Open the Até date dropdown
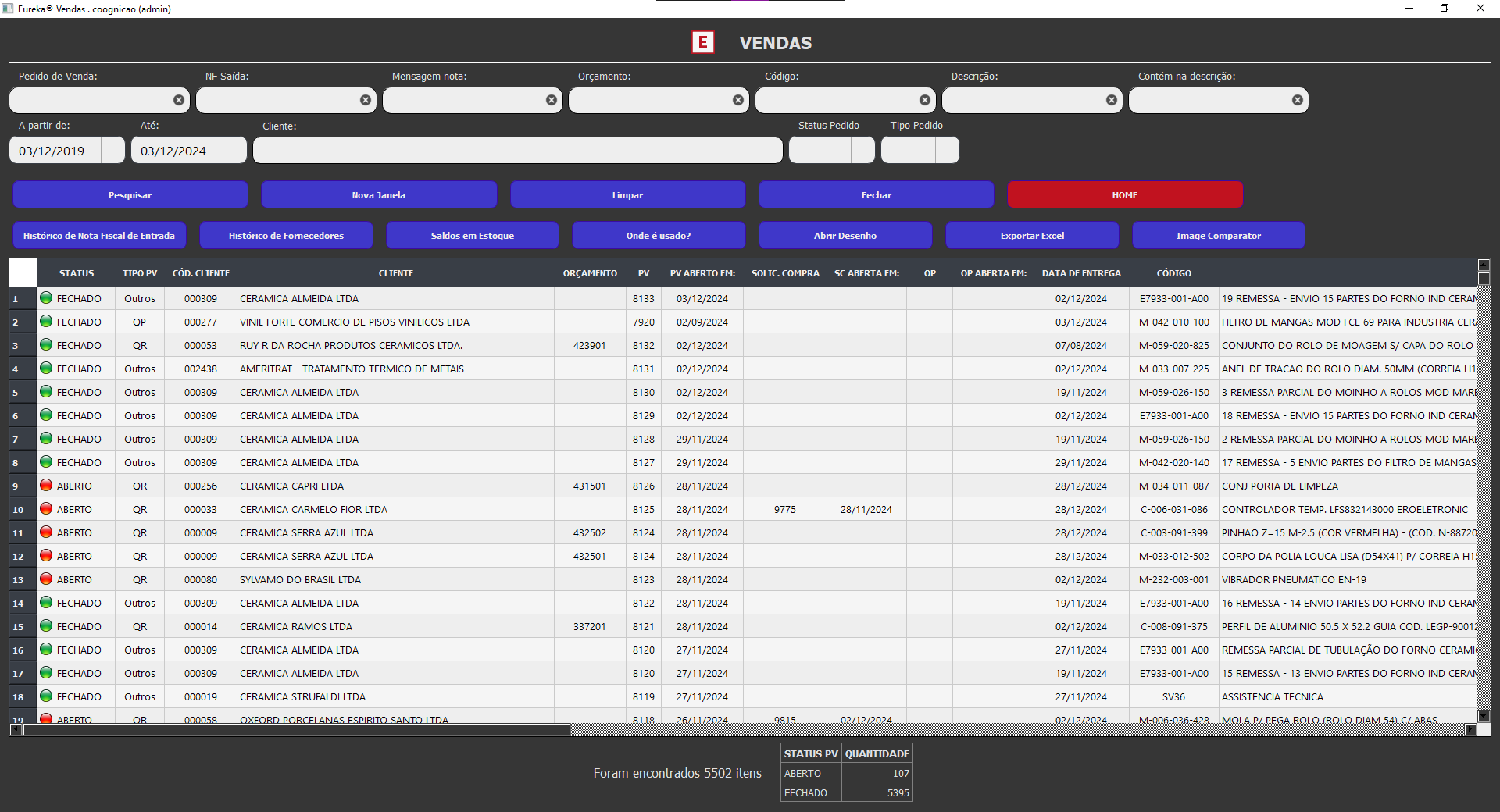This screenshot has width=1500, height=812. coord(235,150)
